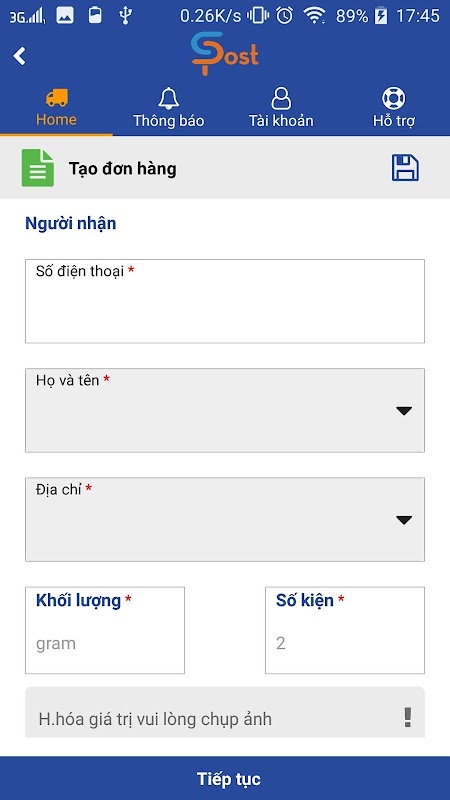
Task: Focus the Số điện thoại input field
Action: [225, 301]
